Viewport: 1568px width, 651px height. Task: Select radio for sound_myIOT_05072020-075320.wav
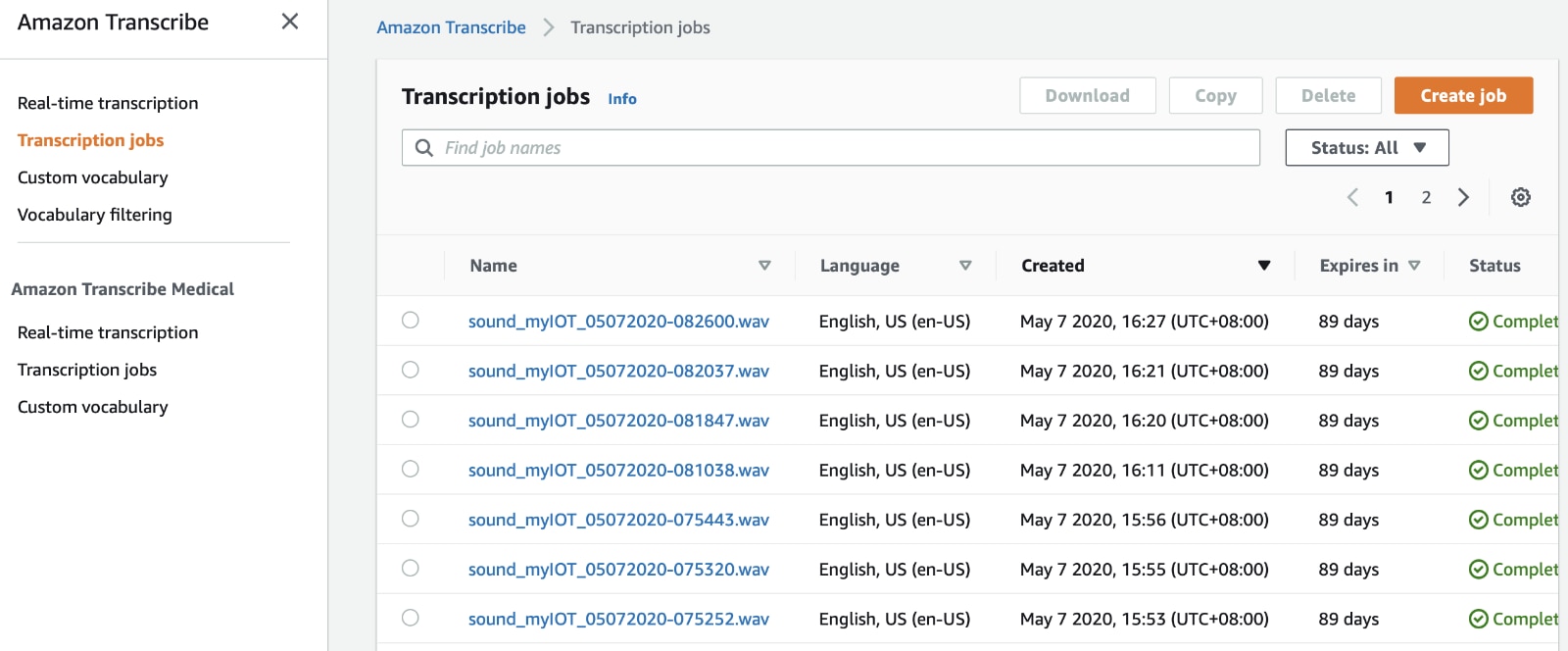point(411,568)
